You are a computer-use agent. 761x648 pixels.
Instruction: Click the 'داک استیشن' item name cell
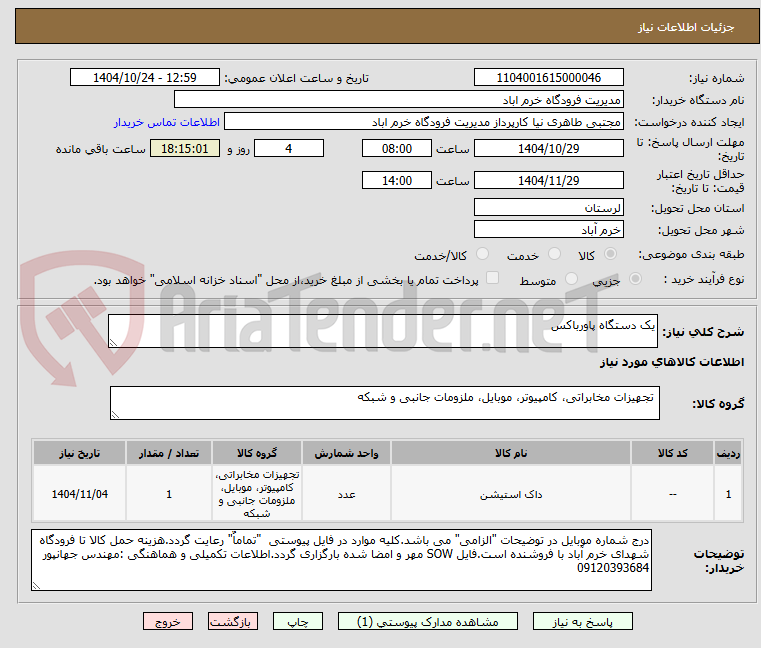tap(511, 494)
